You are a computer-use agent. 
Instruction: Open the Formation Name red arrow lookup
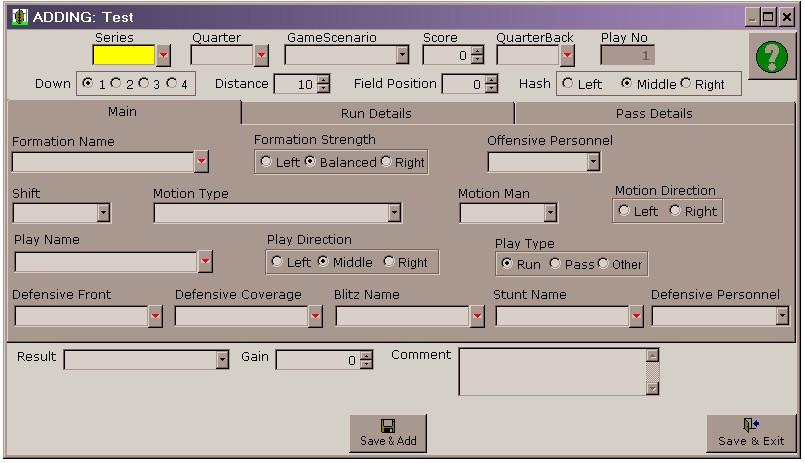(x=201, y=162)
